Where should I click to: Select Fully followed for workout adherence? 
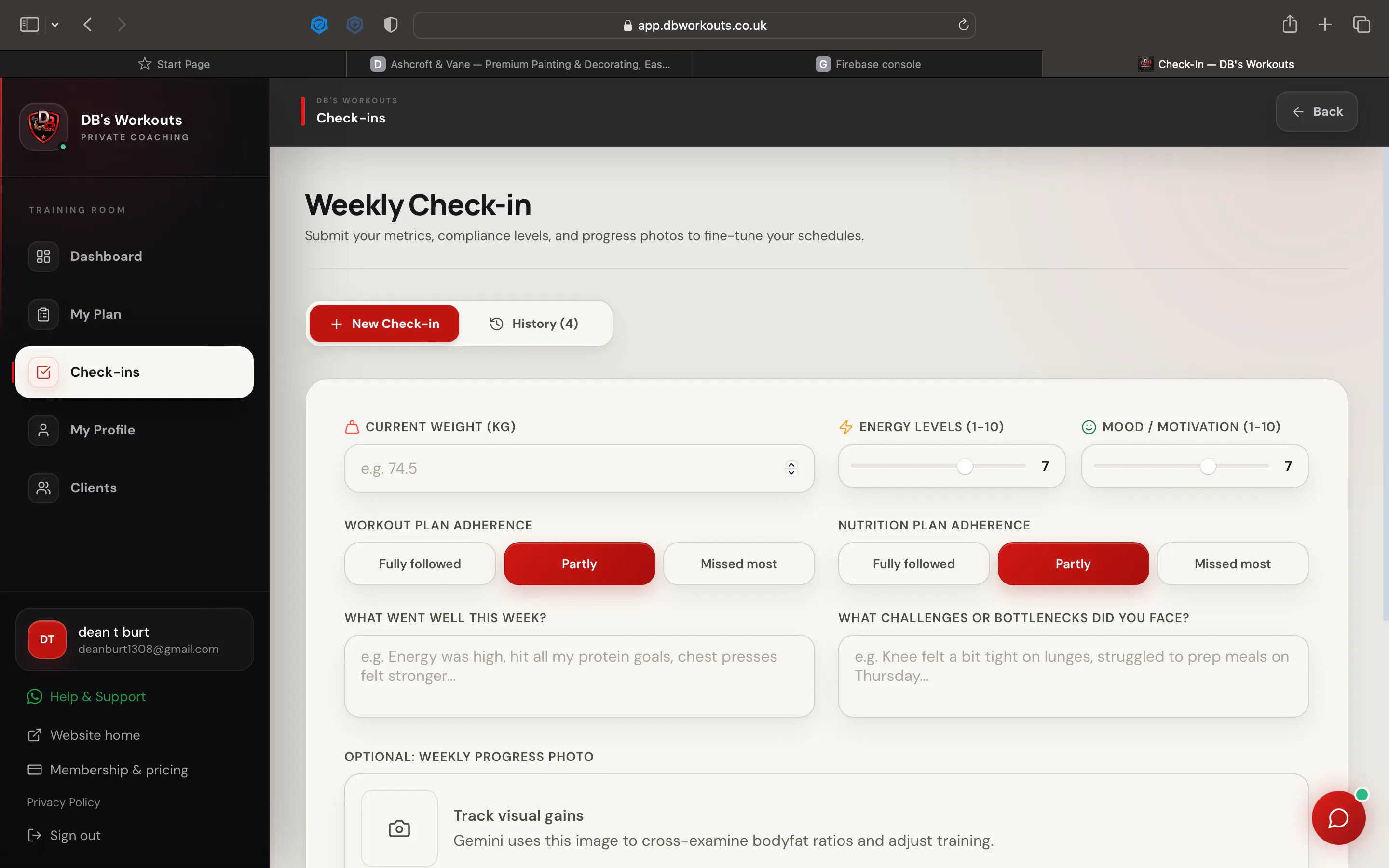pyautogui.click(x=420, y=564)
